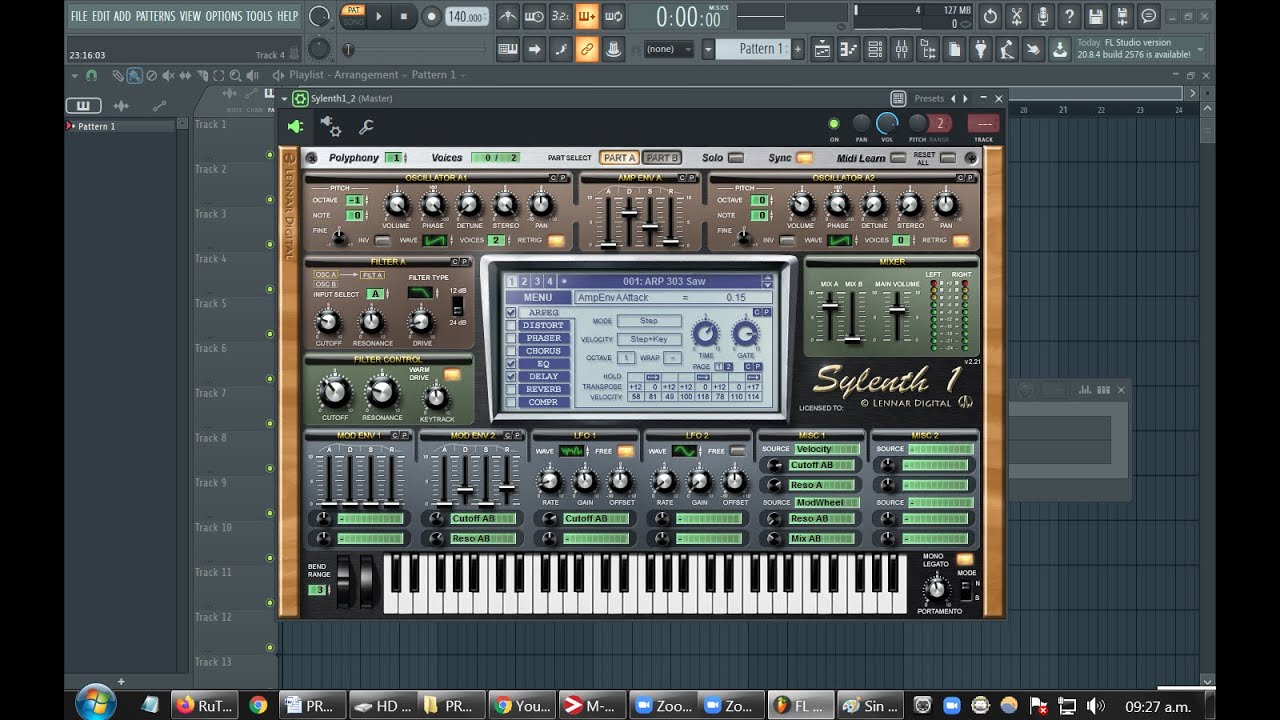Toggle the Sylenth1 Solo switch
The image size is (1280, 720).
click(736, 158)
